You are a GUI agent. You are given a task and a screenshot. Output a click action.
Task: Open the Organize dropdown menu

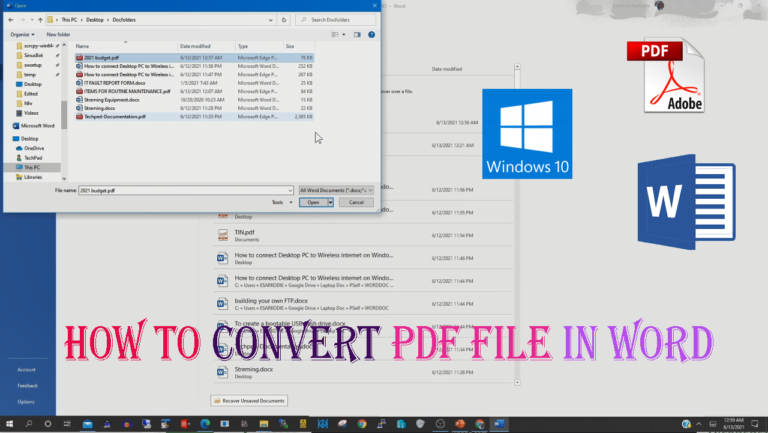click(x=23, y=34)
